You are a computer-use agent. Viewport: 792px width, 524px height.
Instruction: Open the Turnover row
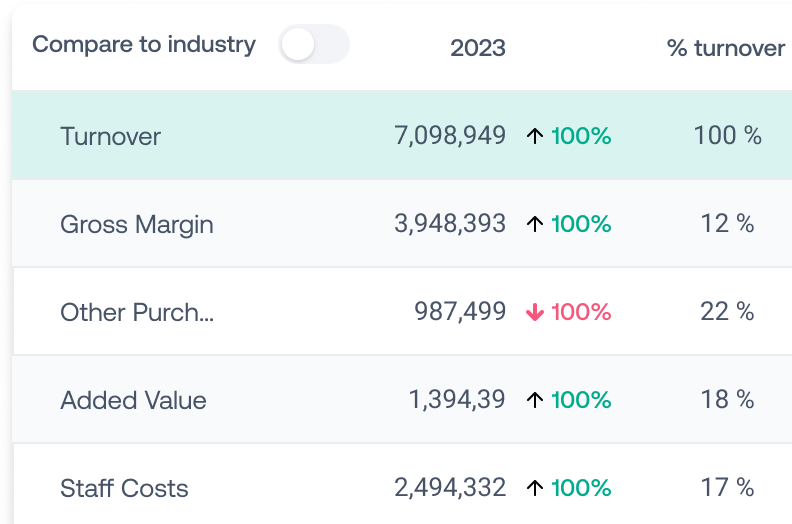pos(110,136)
